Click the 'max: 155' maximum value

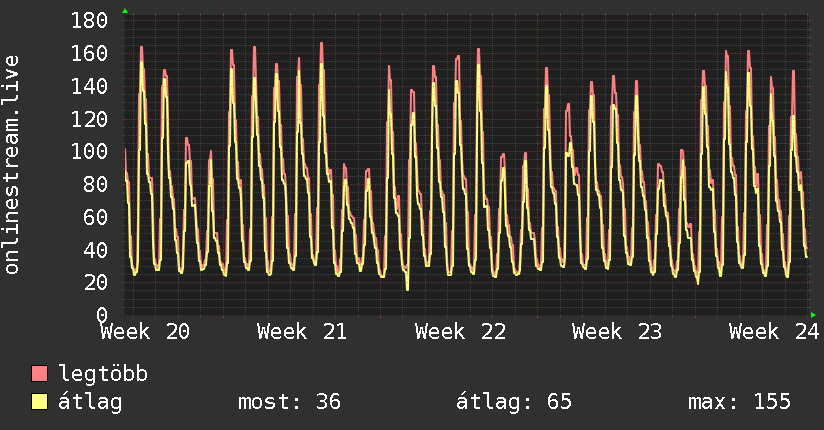click(x=739, y=402)
